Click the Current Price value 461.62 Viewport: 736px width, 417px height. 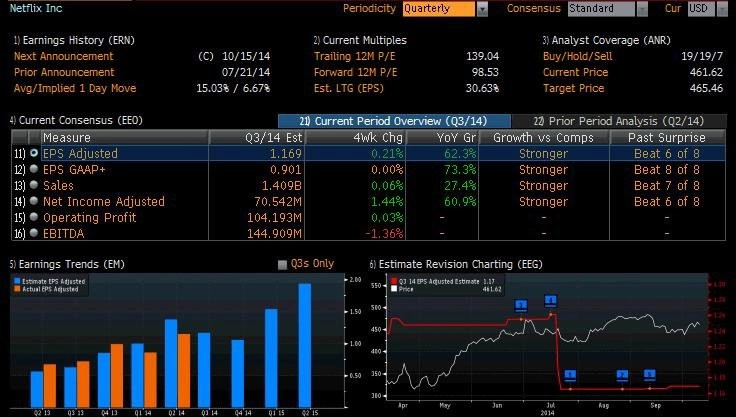(706, 72)
